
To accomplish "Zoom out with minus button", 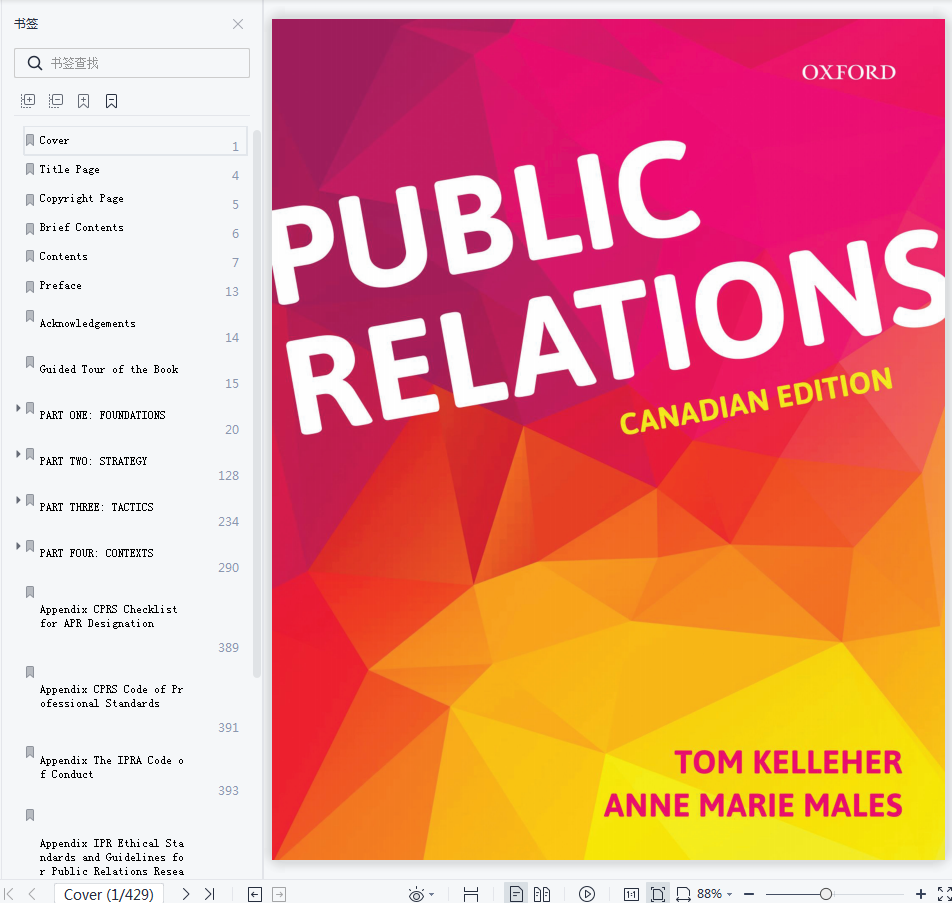I will coord(749,894).
